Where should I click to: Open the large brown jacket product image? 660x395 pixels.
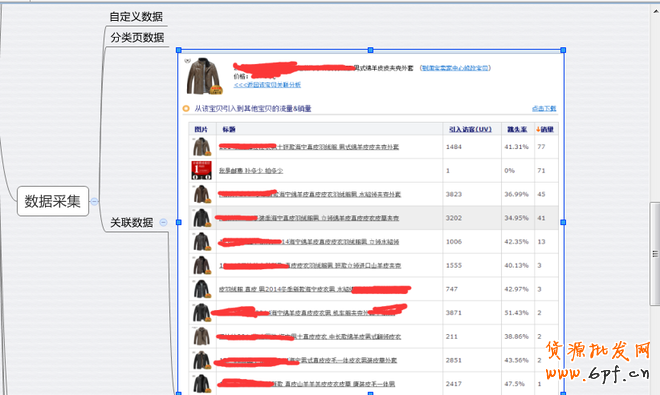(204, 76)
